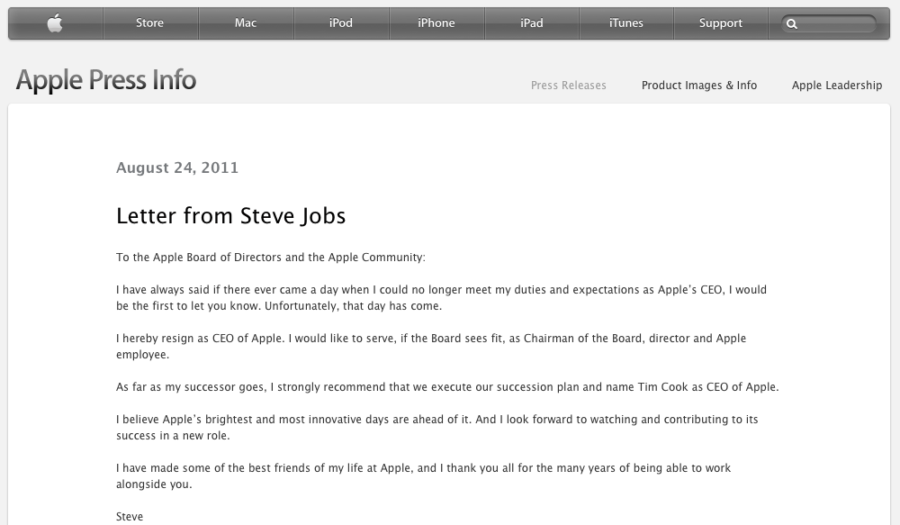The image size is (900, 525).
Task: Open iTunes from the top bar
Action: 626,23
